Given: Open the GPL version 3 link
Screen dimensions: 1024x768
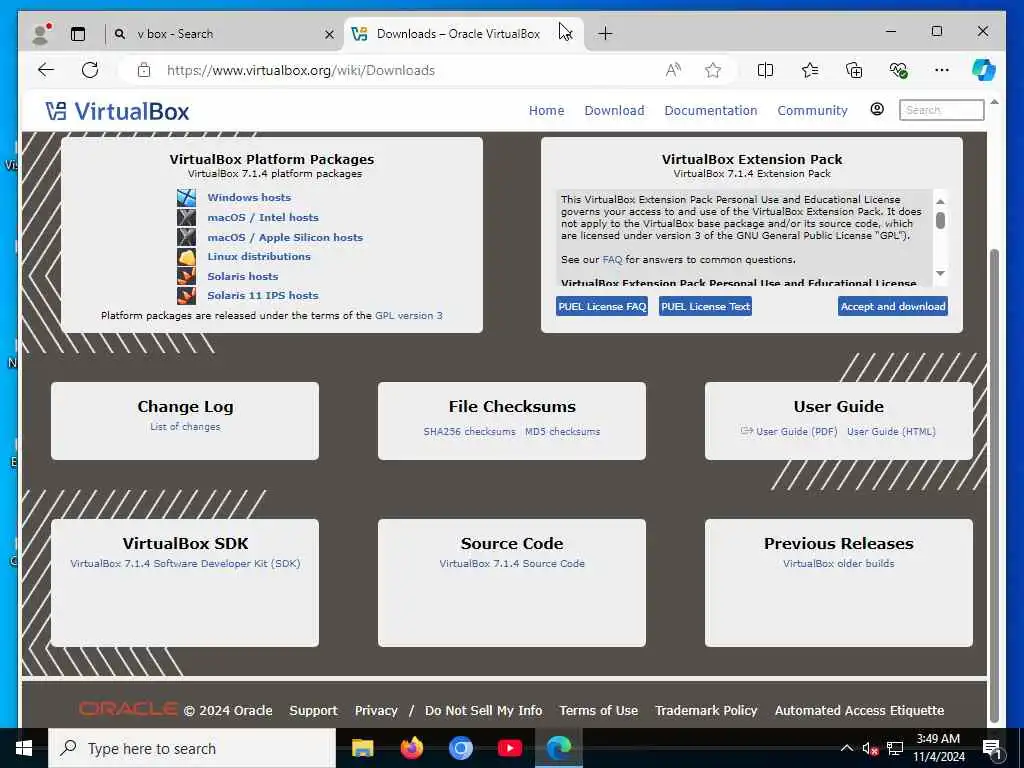Looking at the screenshot, I should [409, 315].
